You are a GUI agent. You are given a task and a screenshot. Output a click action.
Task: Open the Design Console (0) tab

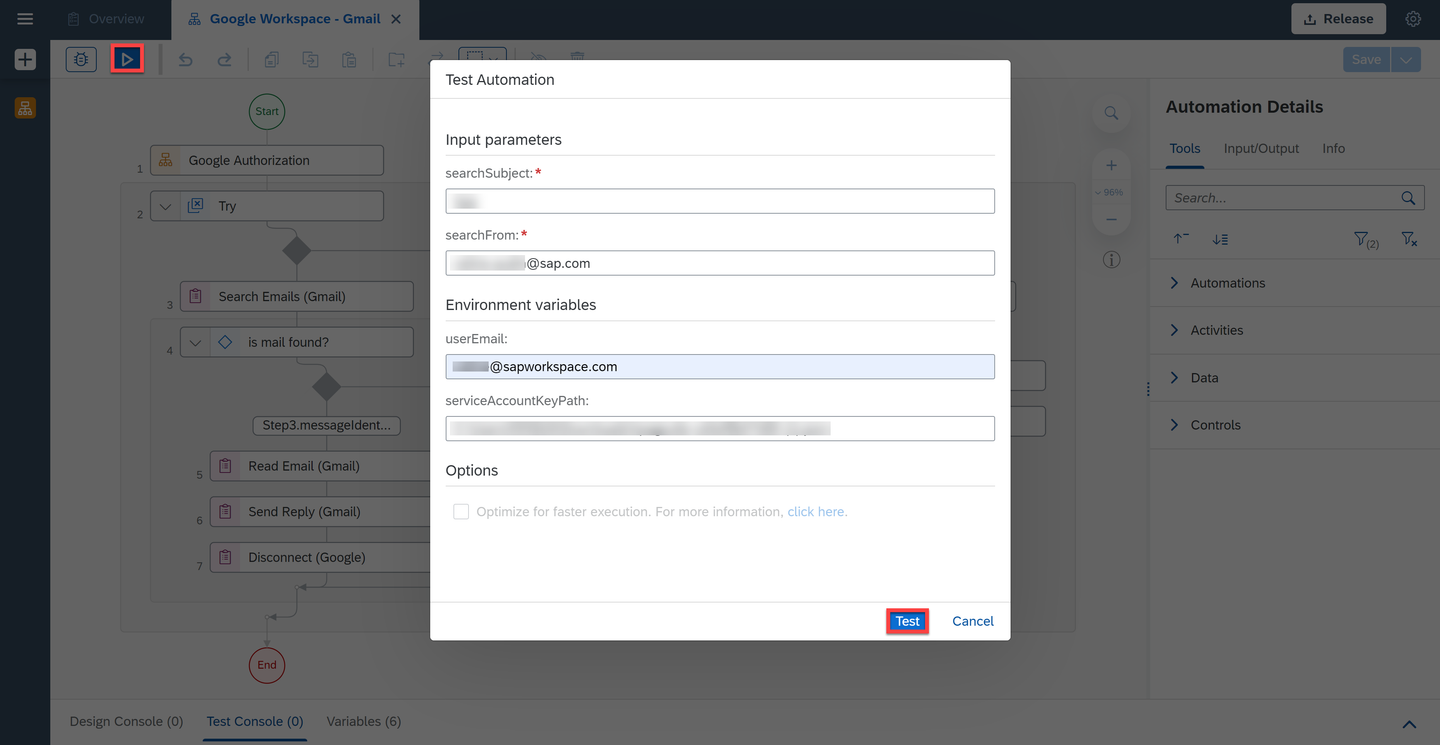pyautogui.click(x=126, y=721)
